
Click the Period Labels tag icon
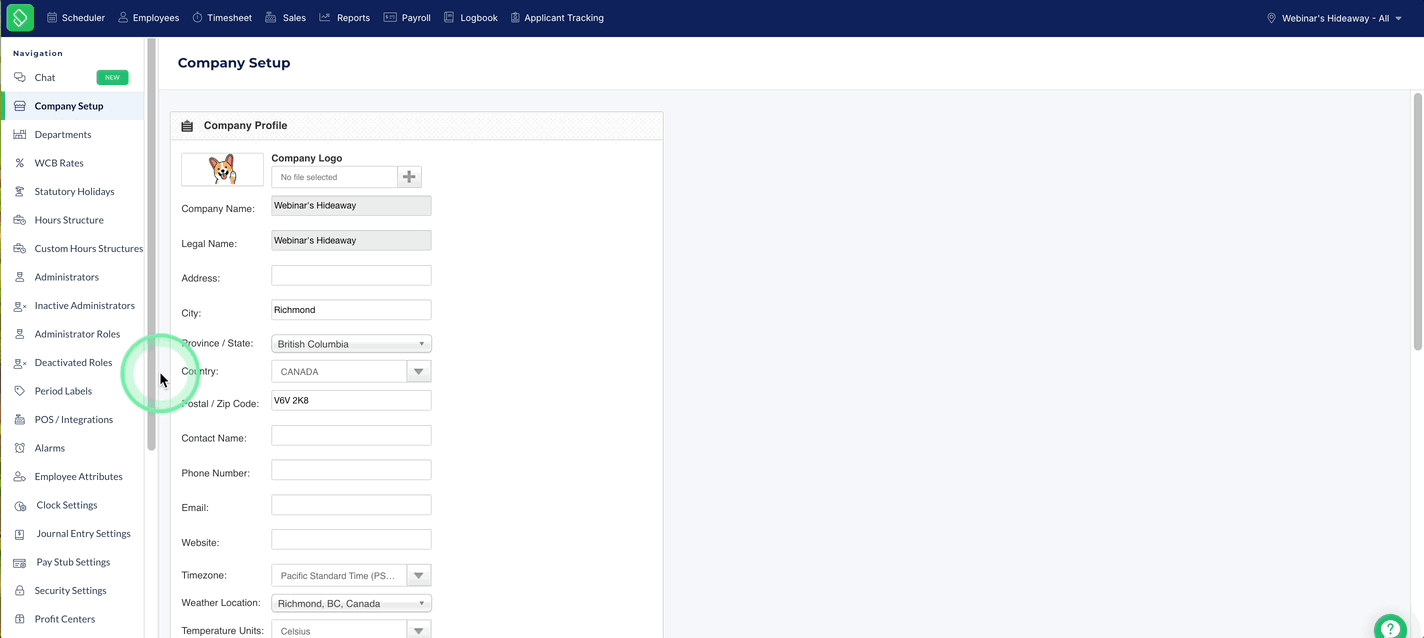pos(19,391)
